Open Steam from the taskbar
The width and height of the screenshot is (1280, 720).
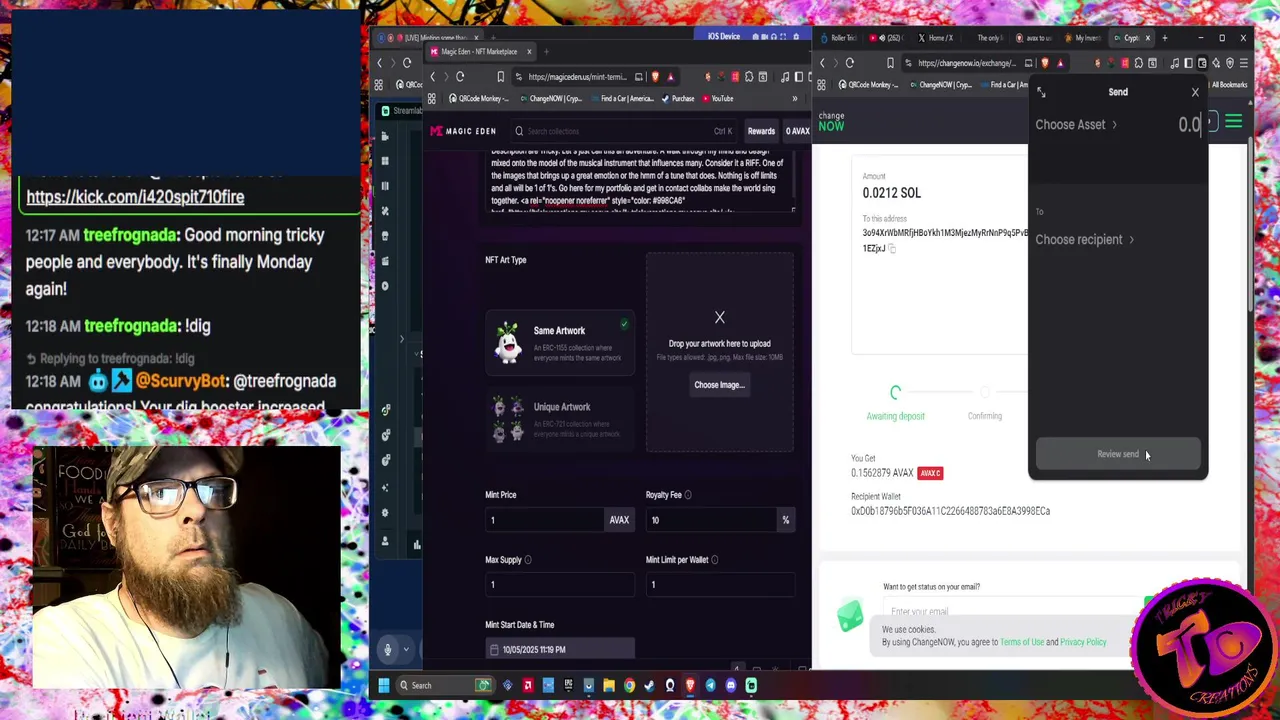pyautogui.click(x=650, y=685)
